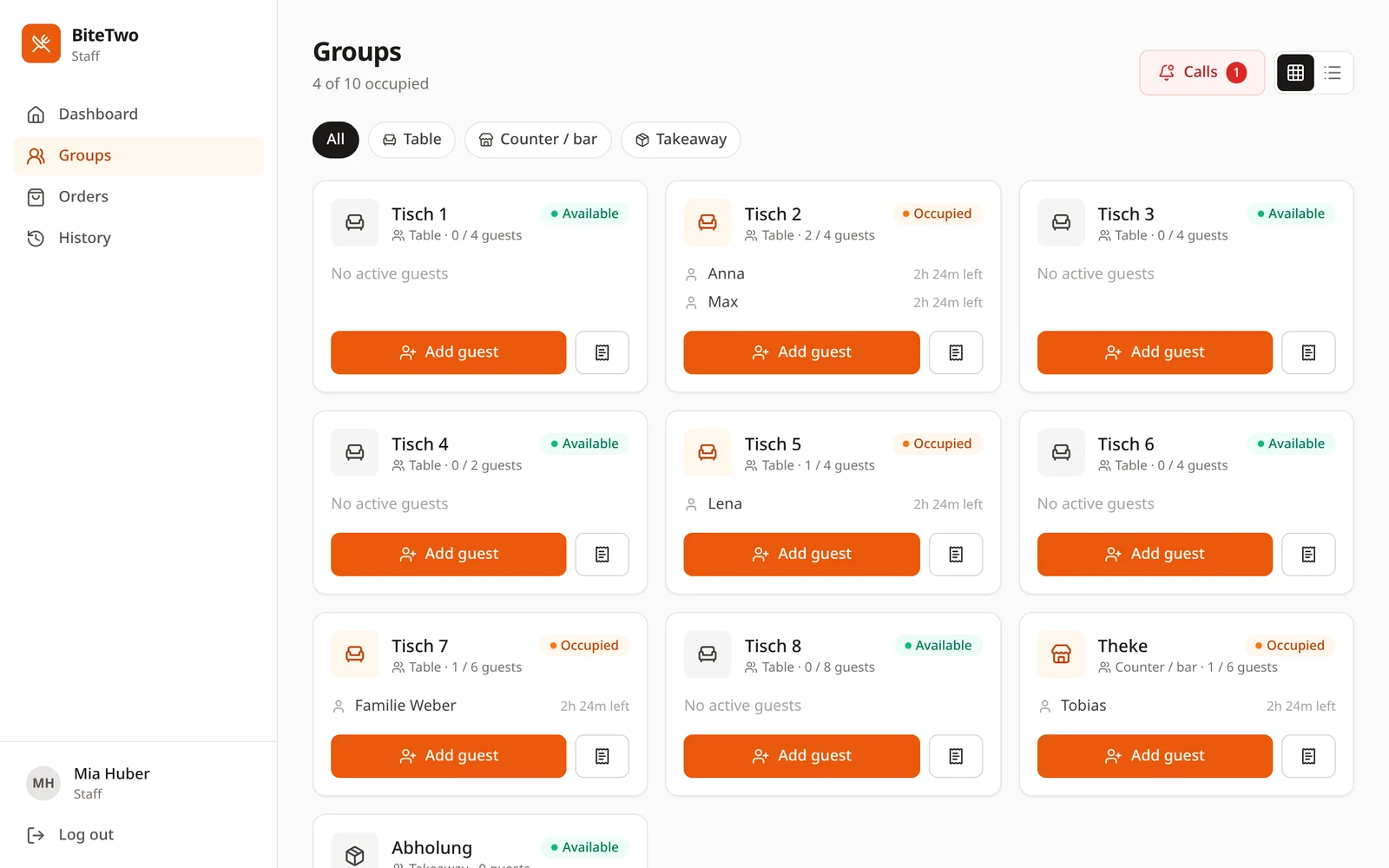The image size is (1389, 868).
Task: Open the order list icon for Tisch 5
Action: 955,555
